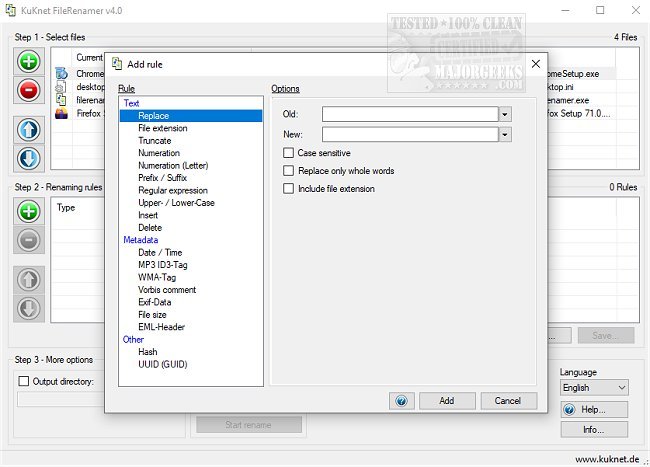
Task: Close Add rule dialog with X
Action: point(536,64)
